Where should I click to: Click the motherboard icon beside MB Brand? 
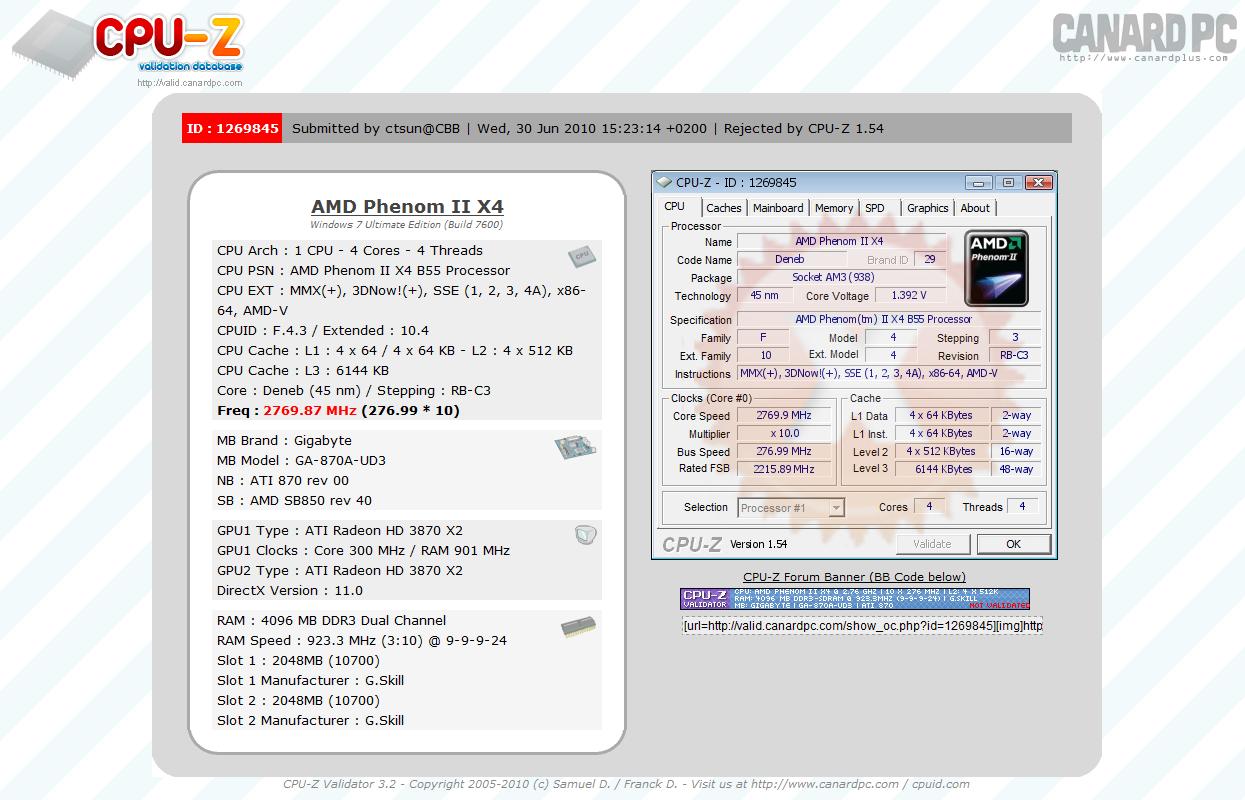(x=576, y=448)
